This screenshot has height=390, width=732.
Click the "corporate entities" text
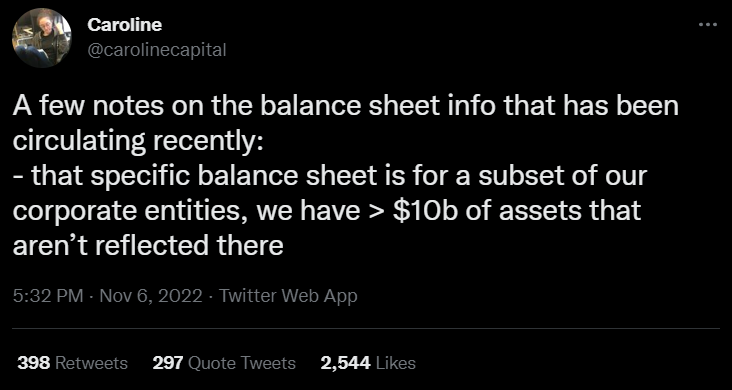tap(134, 211)
